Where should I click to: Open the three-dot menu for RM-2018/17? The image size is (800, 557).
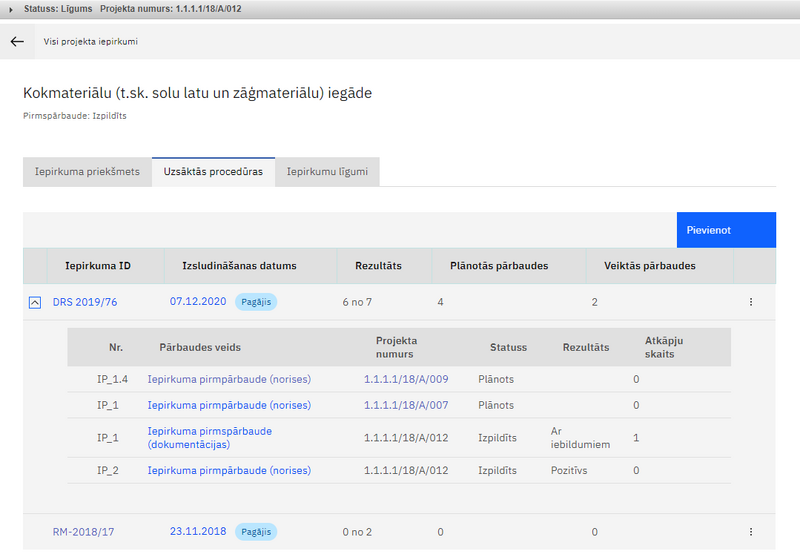point(751,532)
